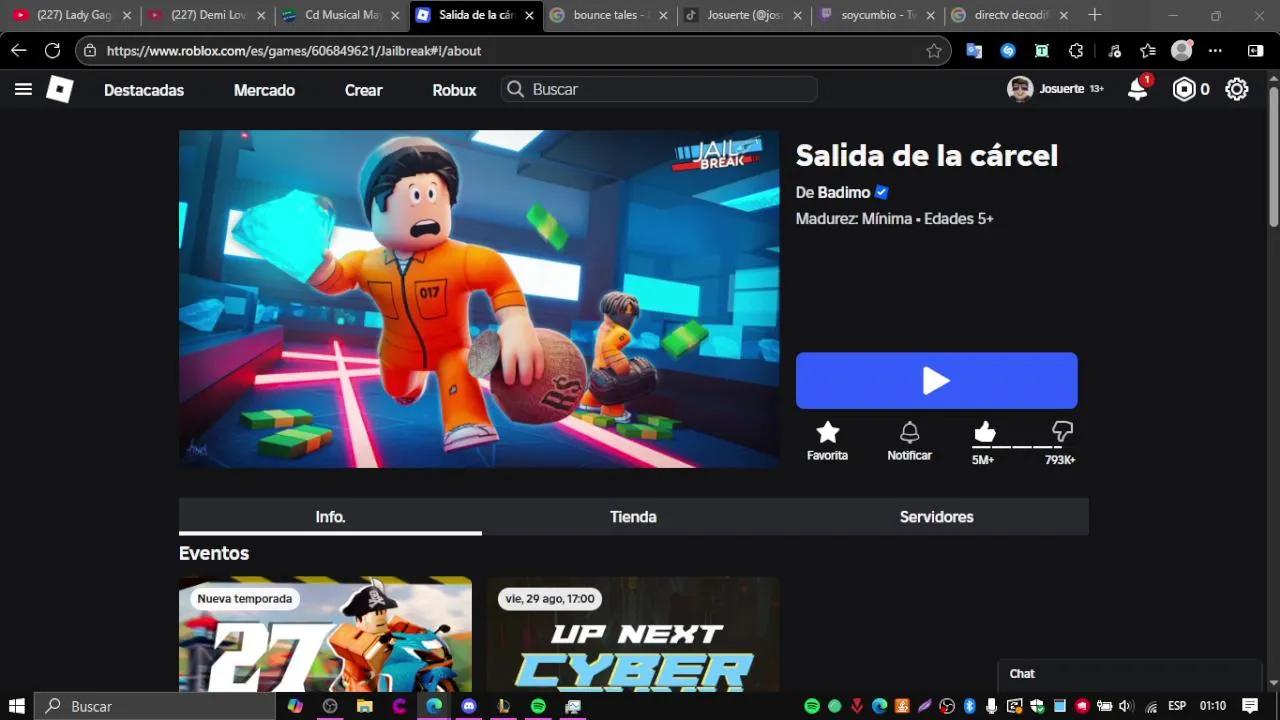Viewport: 1280px width, 720px height.
Task: Switch to the bounce tales tab
Action: tap(608, 15)
